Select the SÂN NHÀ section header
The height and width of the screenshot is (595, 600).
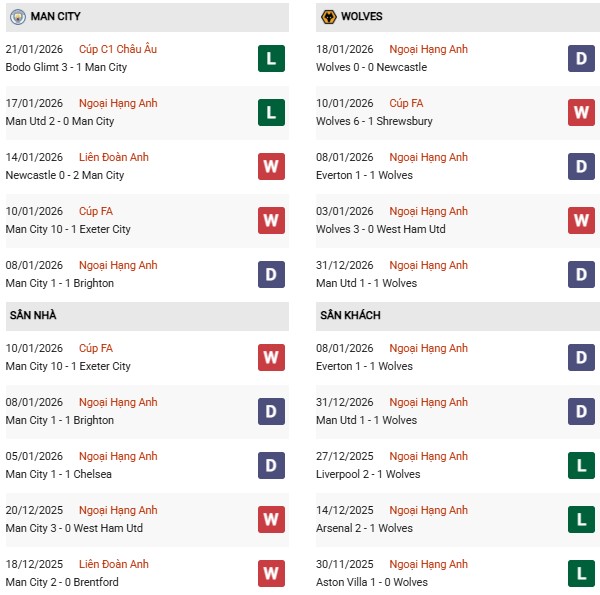click(x=33, y=316)
